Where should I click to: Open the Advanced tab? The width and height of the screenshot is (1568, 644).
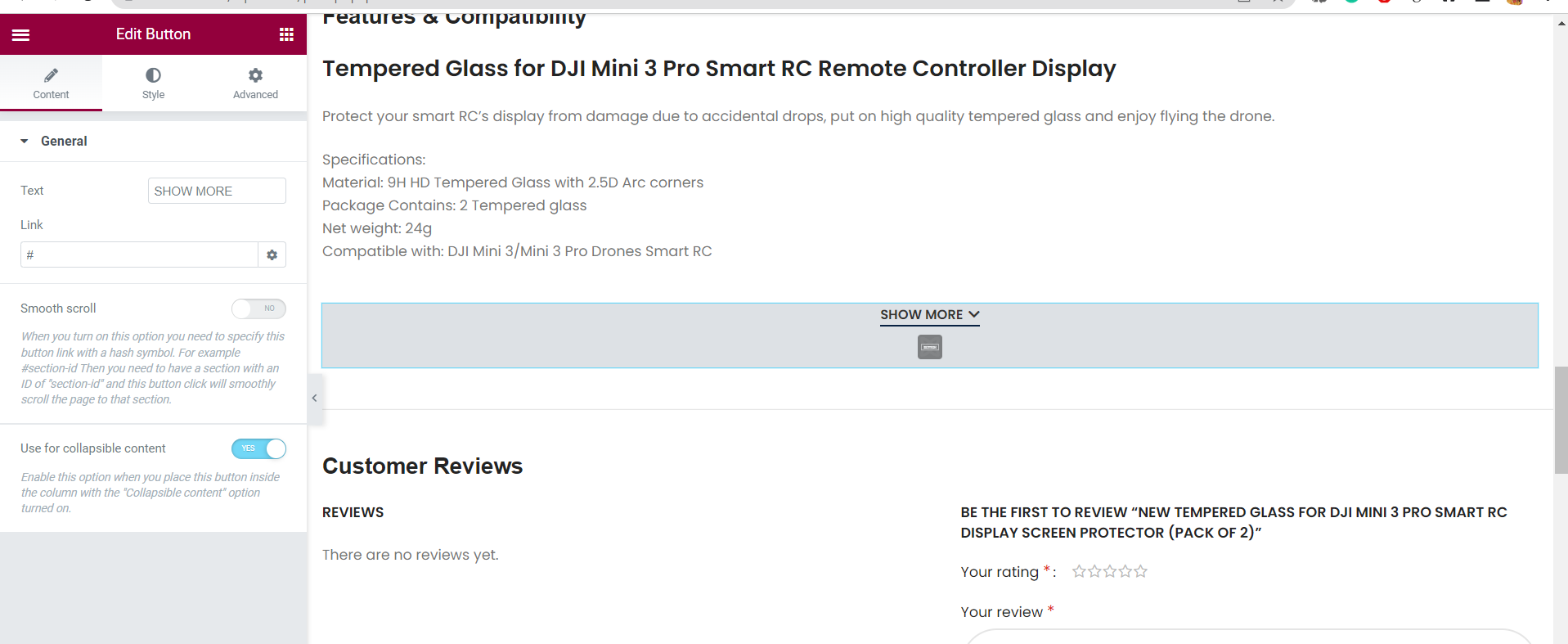tap(255, 83)
